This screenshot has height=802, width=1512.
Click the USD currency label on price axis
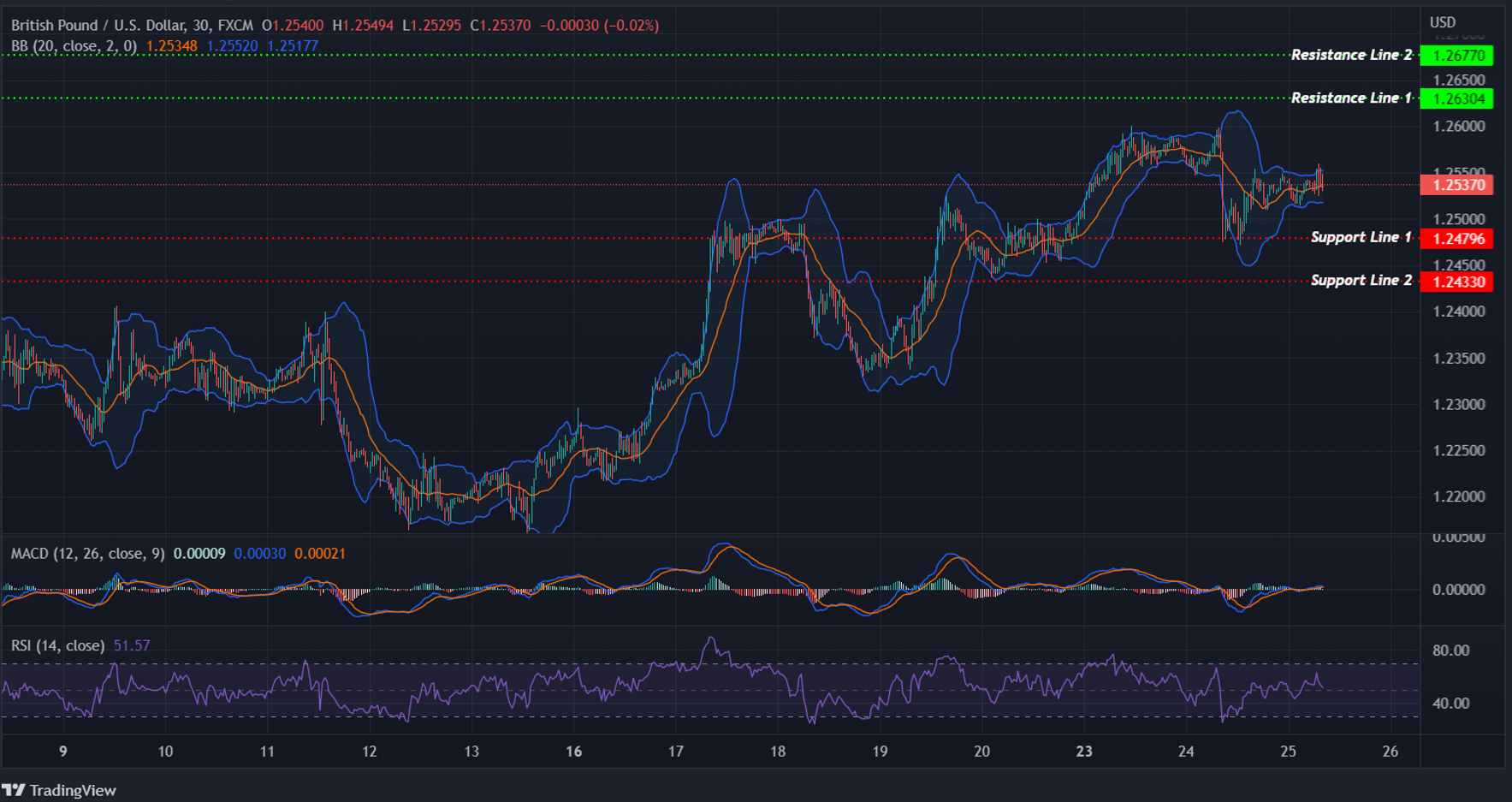click(x=1440, y=22)
